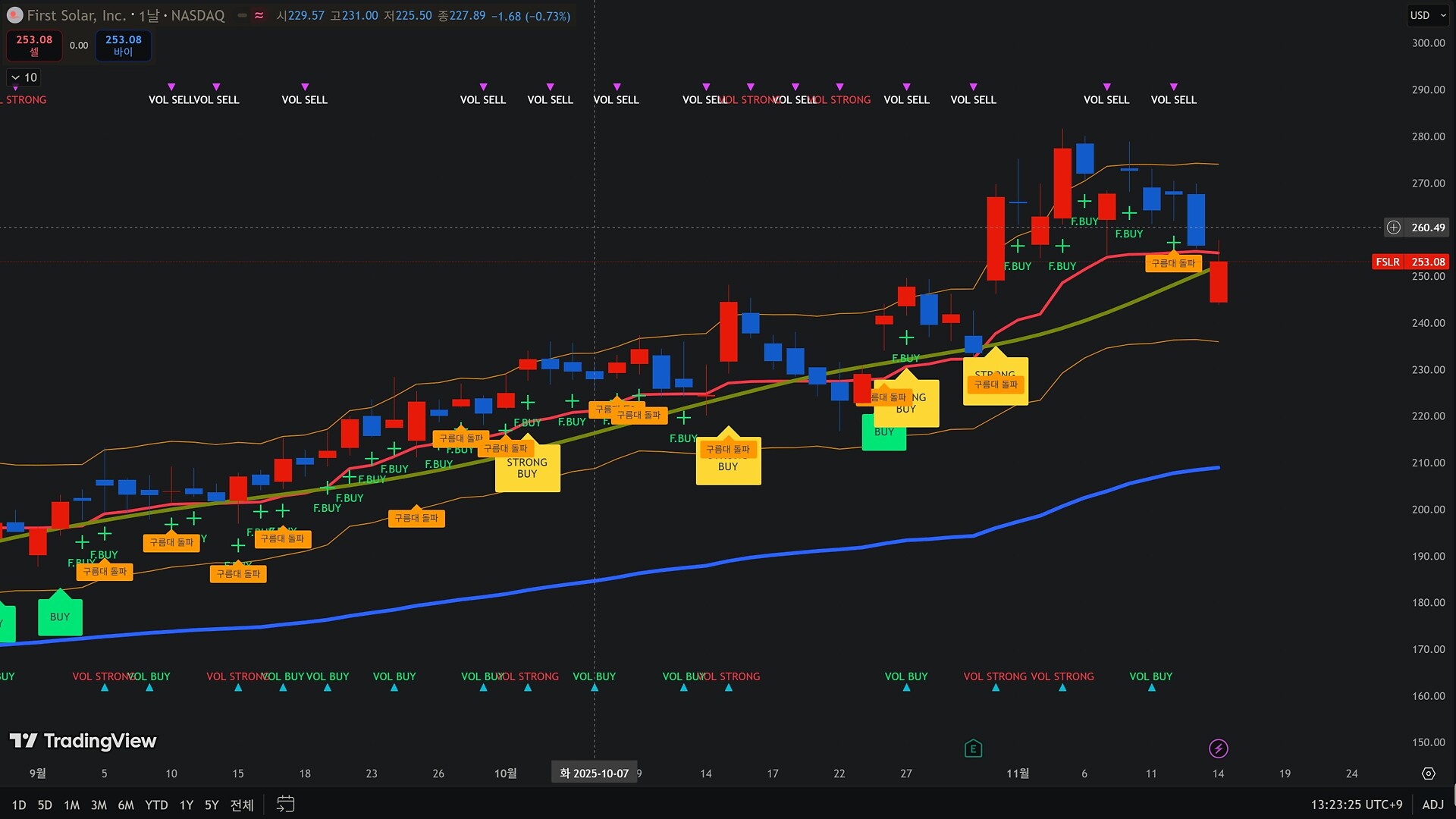Image resolution: width=1456 pixels, height=819 pixels.
Task: Switch to 5Y date range
Action: pos(212,805)
